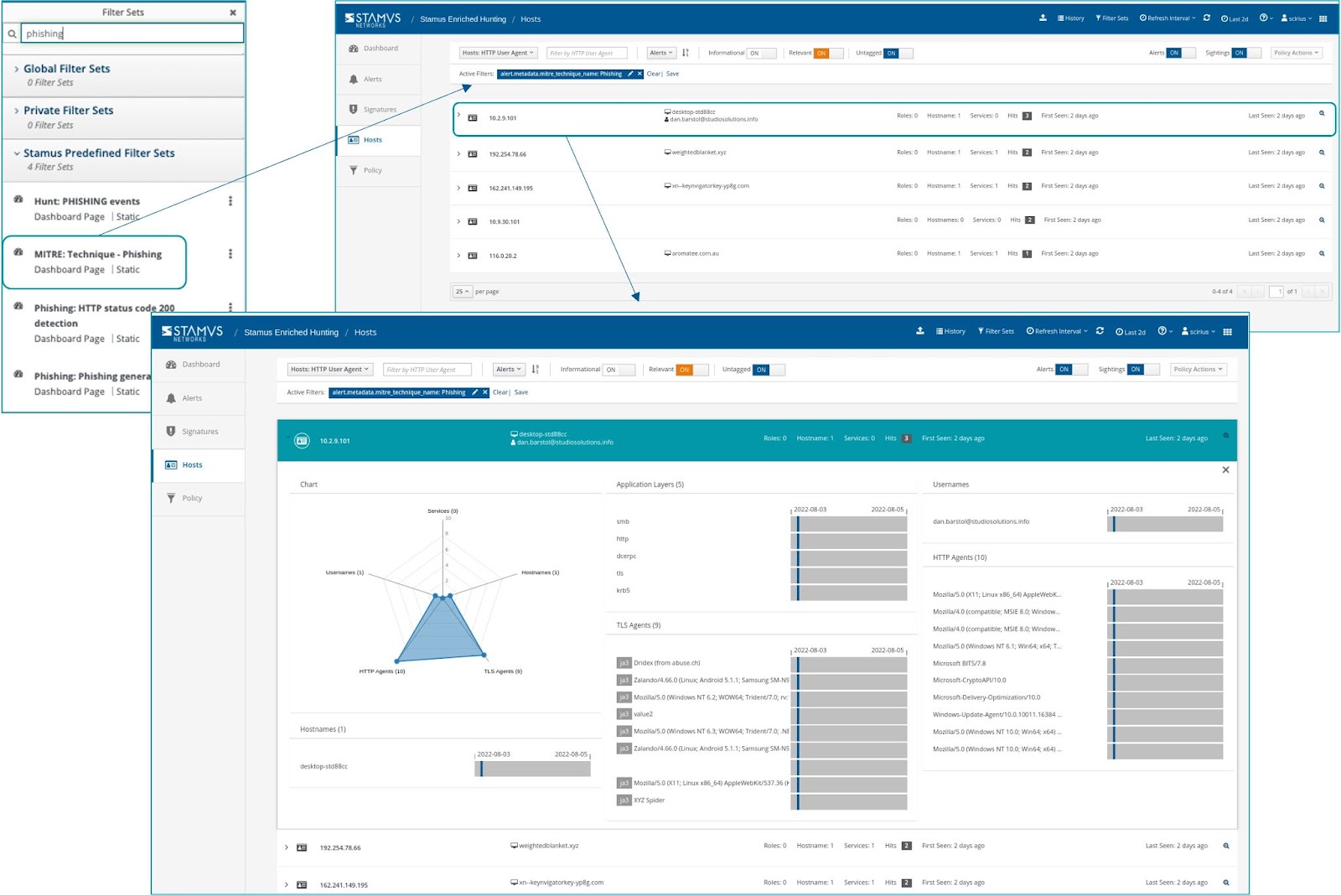Click upload icon in lower Hosts window header
1341x896 pixels.
point(919,331)
